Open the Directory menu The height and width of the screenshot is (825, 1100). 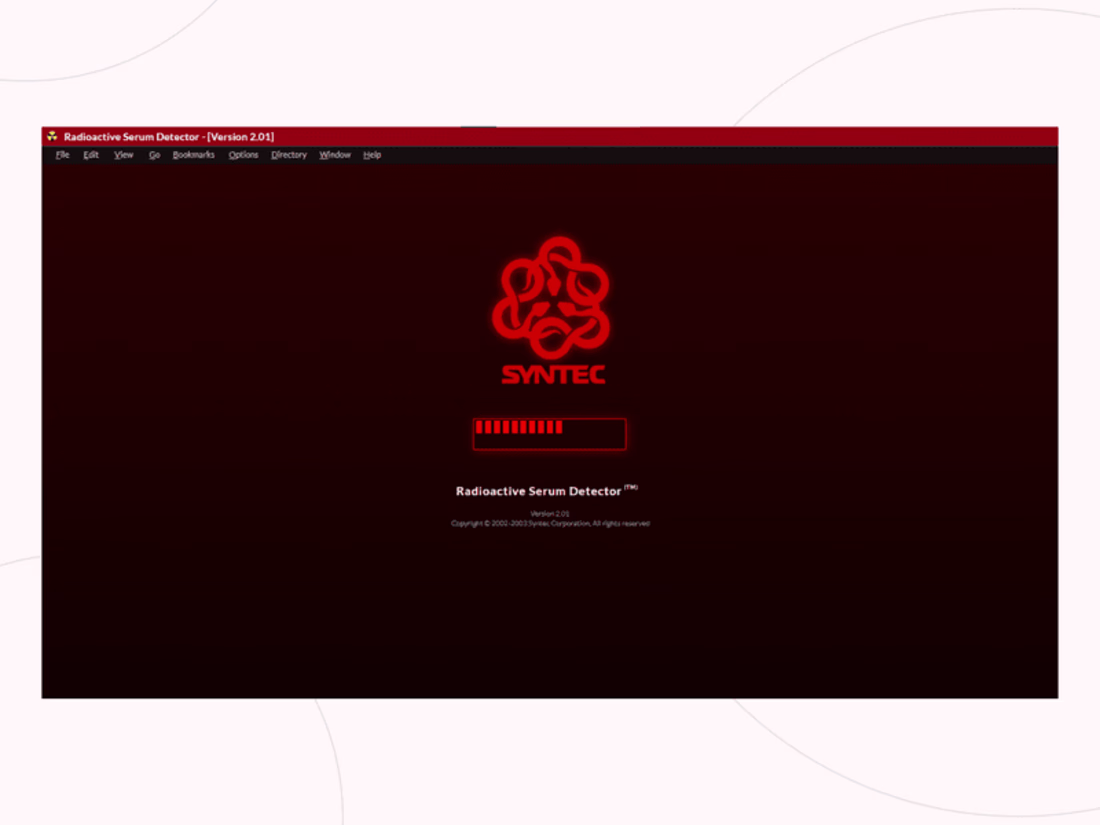pyautogui.click(x=288, y=155)
